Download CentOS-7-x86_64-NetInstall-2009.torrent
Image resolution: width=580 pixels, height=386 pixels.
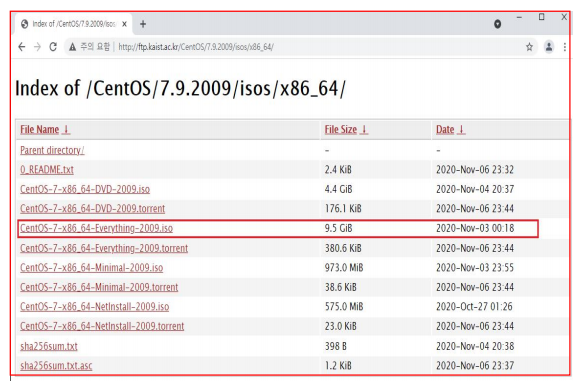pyautogui.click(x=102, y=326)
